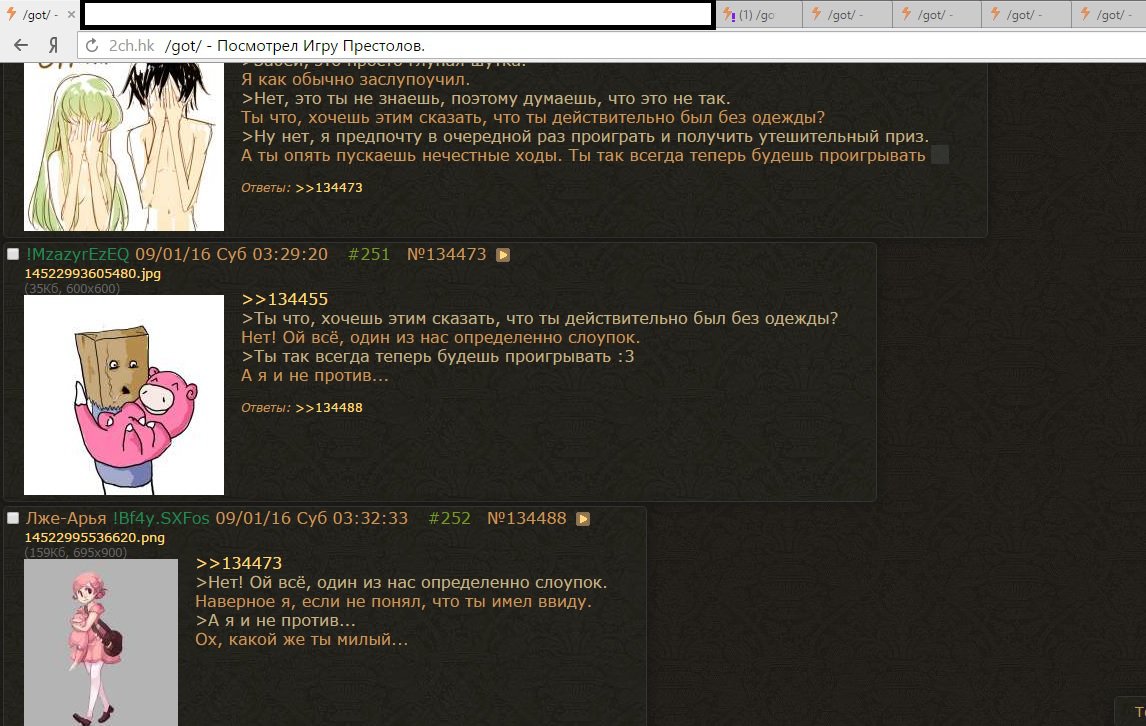Close the first /got/ tab
Viewport: 1146px width, 726px height.
(x=72, y=14)
